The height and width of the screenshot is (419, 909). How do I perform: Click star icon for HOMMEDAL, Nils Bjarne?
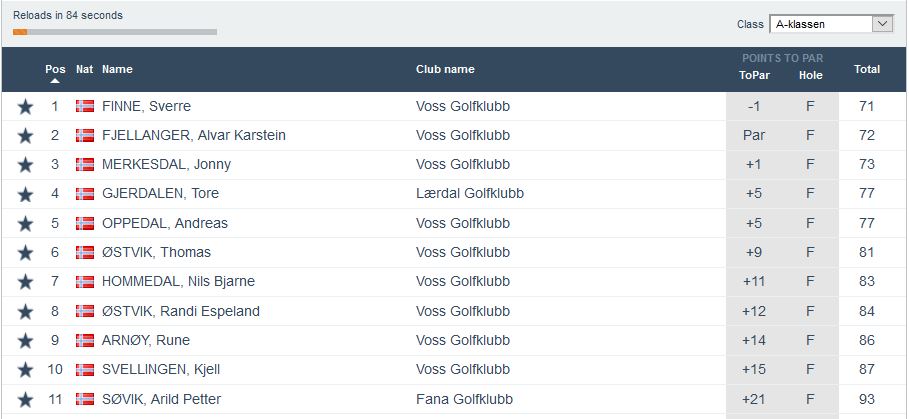point(25,282)
